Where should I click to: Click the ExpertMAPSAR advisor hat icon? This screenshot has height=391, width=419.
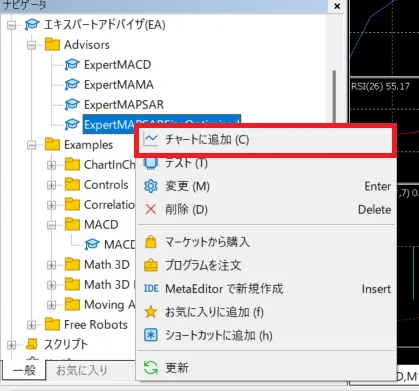tap(72, 104)
